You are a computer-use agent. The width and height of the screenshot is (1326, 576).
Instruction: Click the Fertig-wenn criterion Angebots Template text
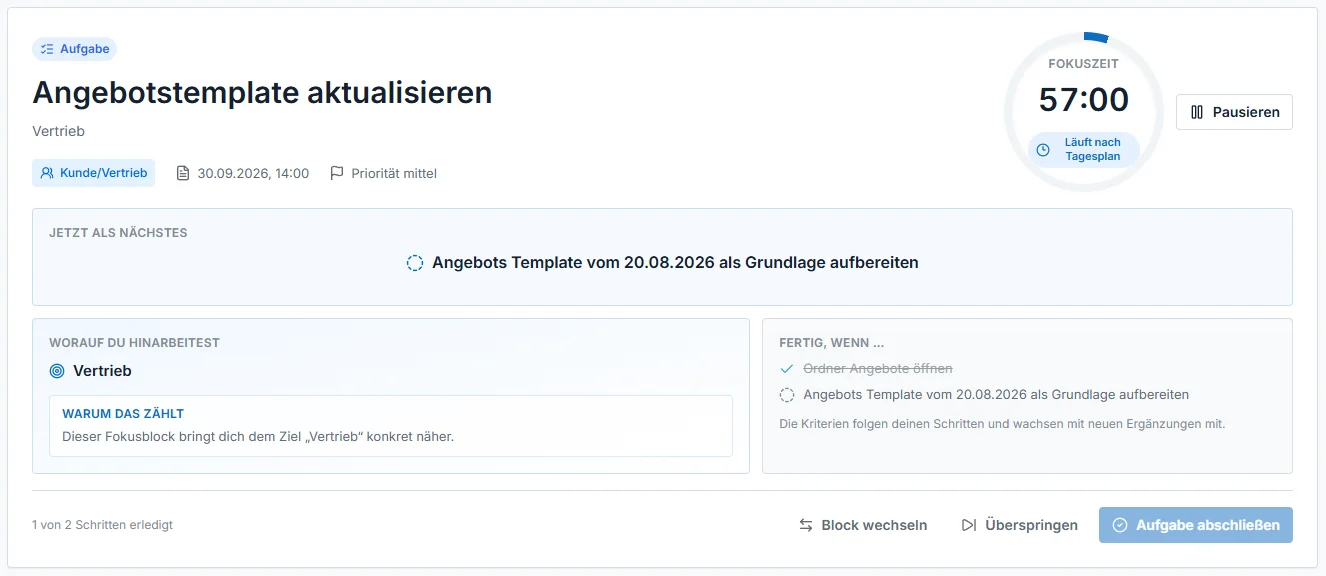click(x=996, y=395)
